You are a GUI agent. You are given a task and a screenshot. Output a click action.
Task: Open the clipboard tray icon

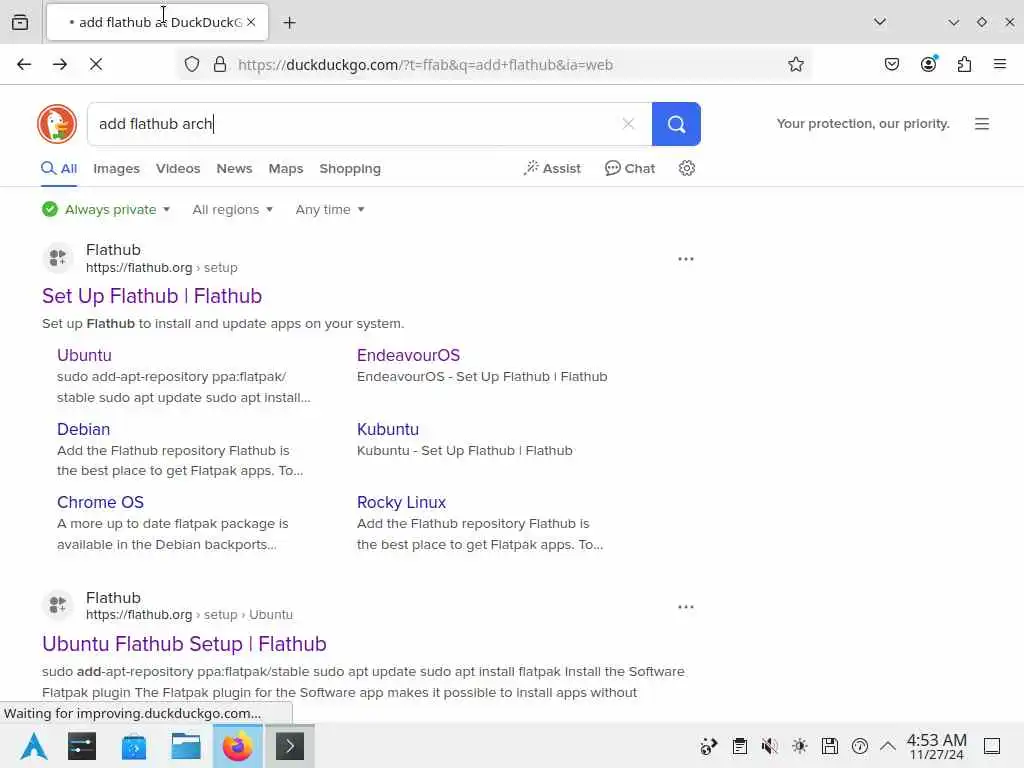click(x=739, y=746)
